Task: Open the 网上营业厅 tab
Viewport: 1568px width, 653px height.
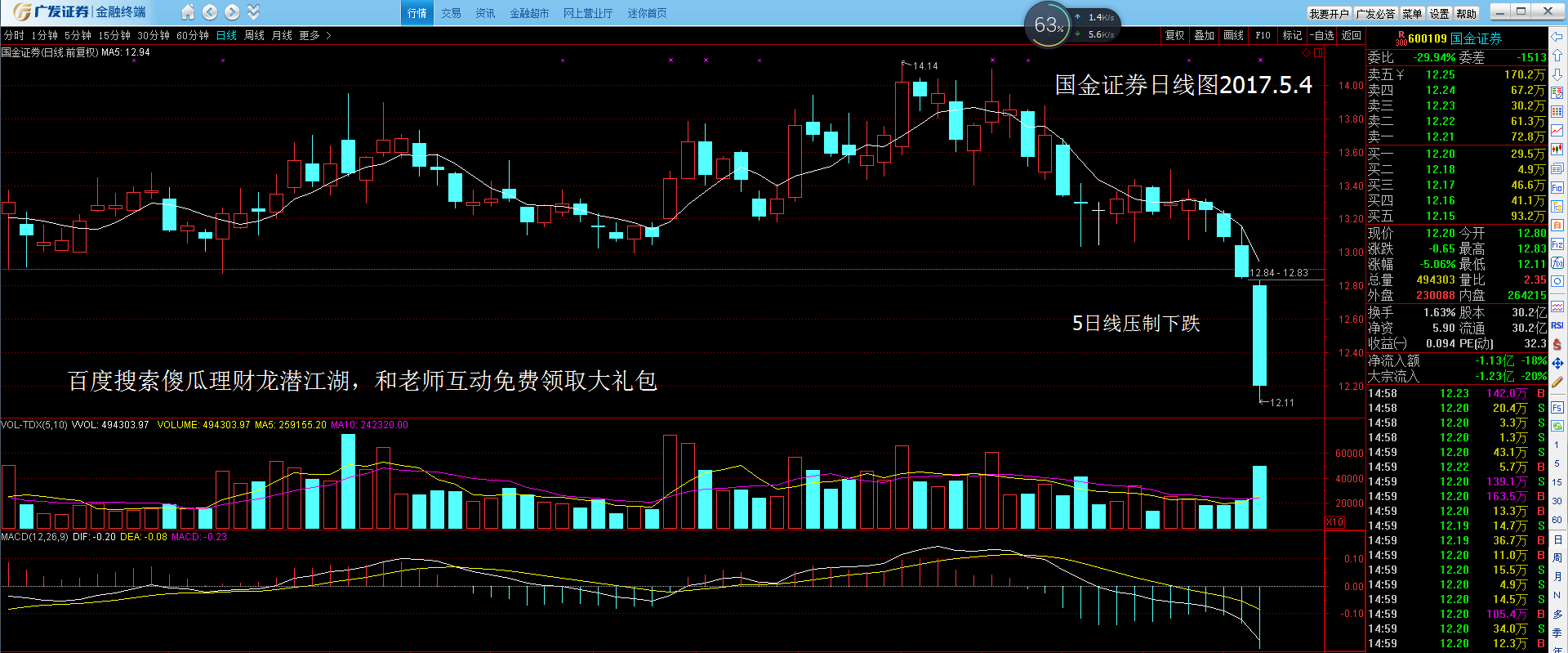Action: (588, 13)
